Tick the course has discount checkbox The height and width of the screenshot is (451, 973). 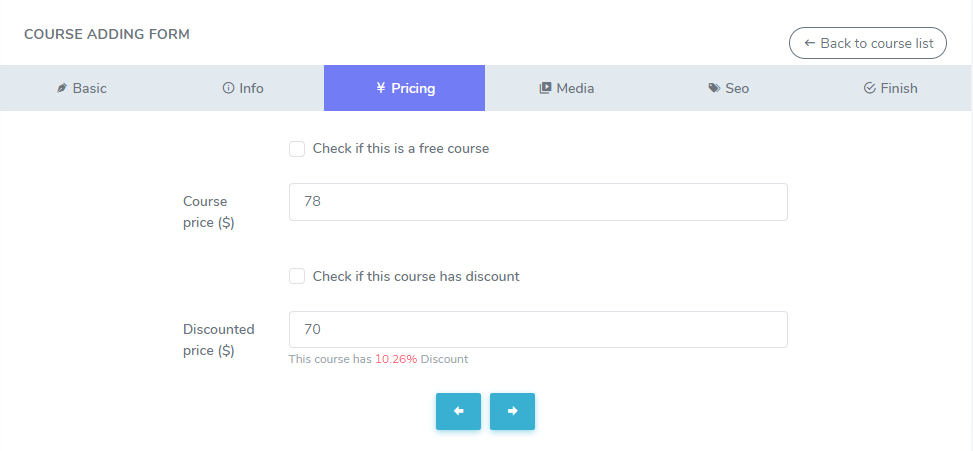click(297, 276)
